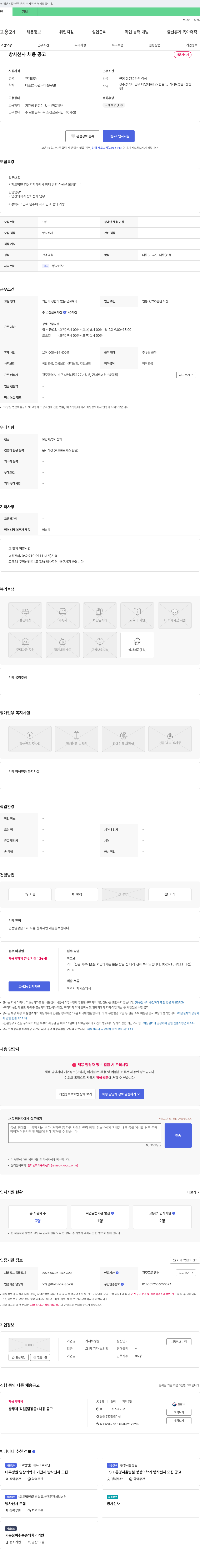Screen dimensions: 200x1568
Task: Click the 건물 내부 경사로 facility icon
Action: 170,738
